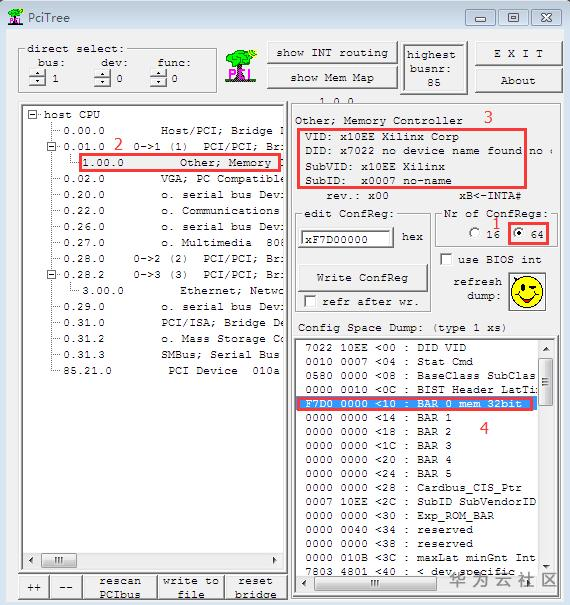Select the BAR 5 dump row
This screenshot has width=570, height=605.
point(417,473)
